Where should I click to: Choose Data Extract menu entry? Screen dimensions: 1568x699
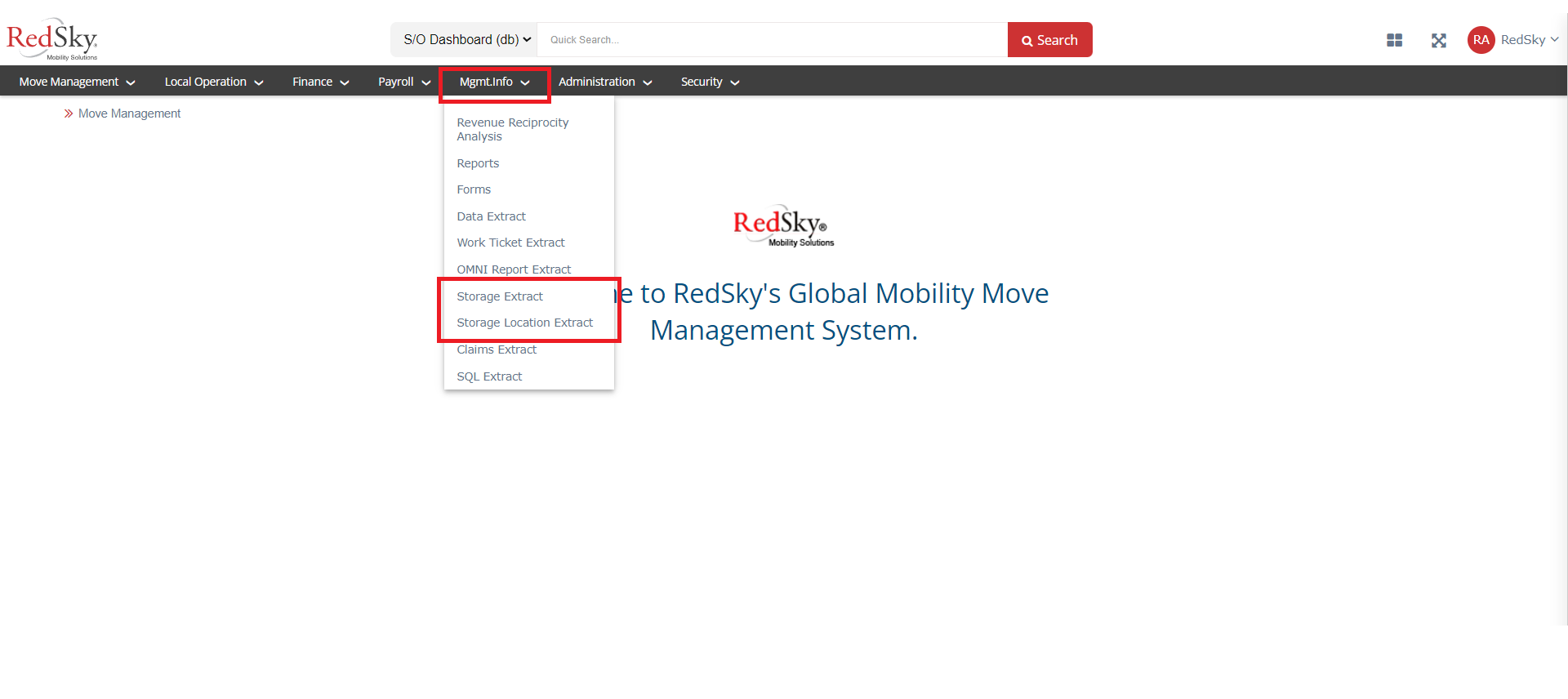tap(492, 216)
